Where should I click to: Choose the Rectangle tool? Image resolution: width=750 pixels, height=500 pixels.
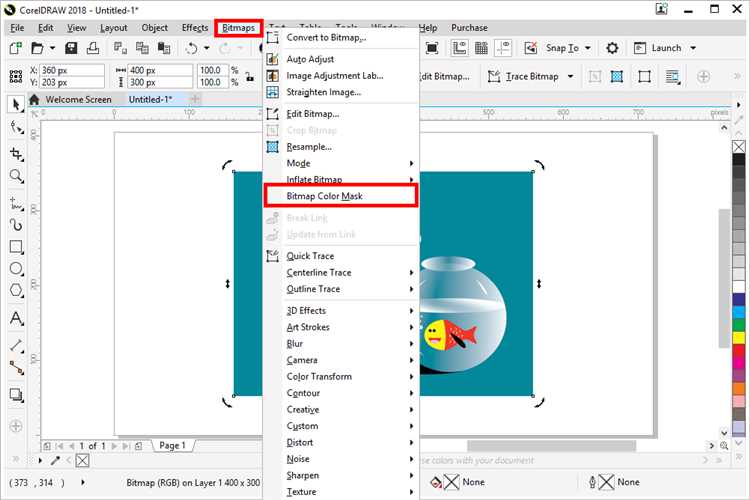[x=16, y=246]
